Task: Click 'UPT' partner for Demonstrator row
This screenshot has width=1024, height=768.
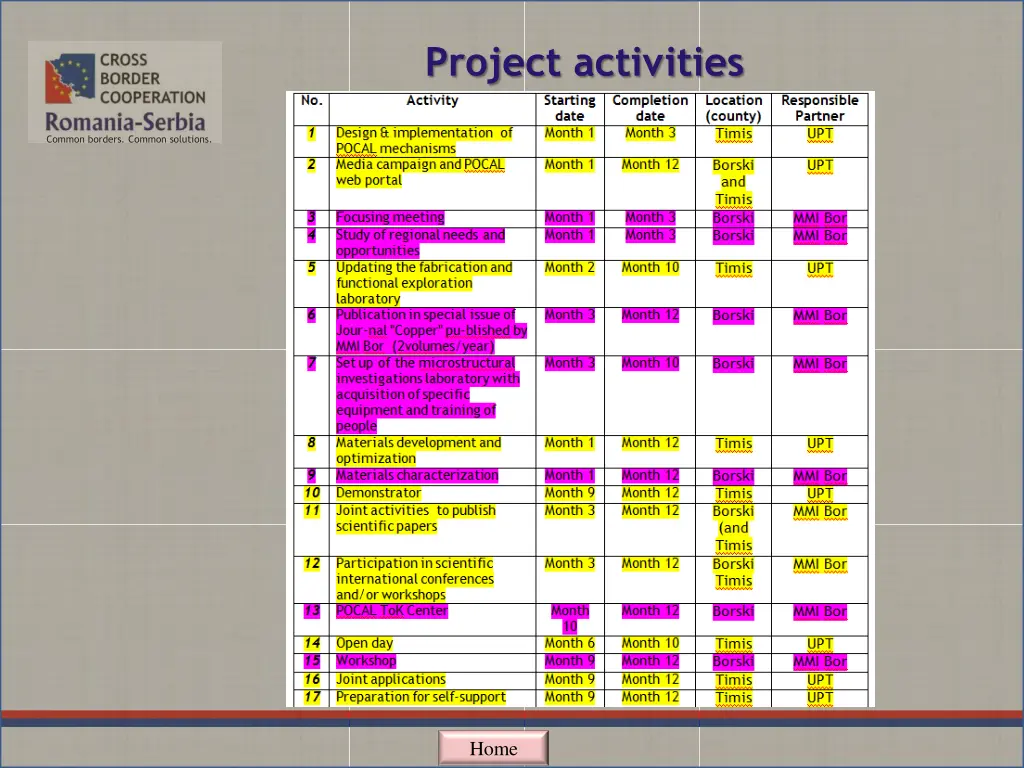Action: click(820, 494)
